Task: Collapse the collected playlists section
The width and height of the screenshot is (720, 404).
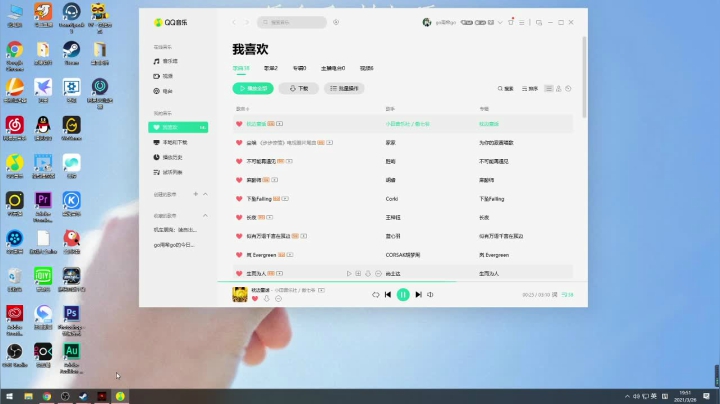Action: (x=205, y=215)
